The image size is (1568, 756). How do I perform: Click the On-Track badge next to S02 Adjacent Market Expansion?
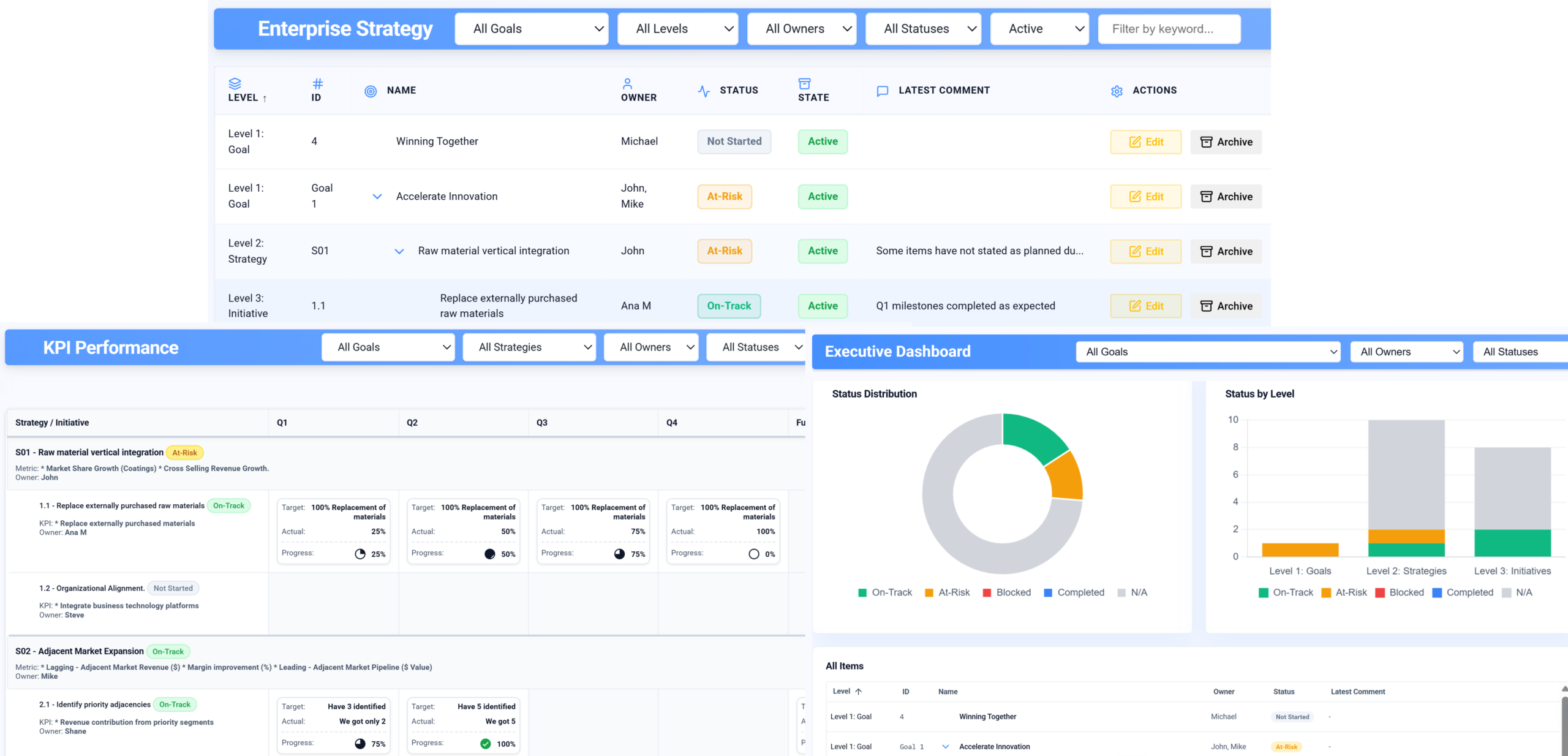click(168, 652)
